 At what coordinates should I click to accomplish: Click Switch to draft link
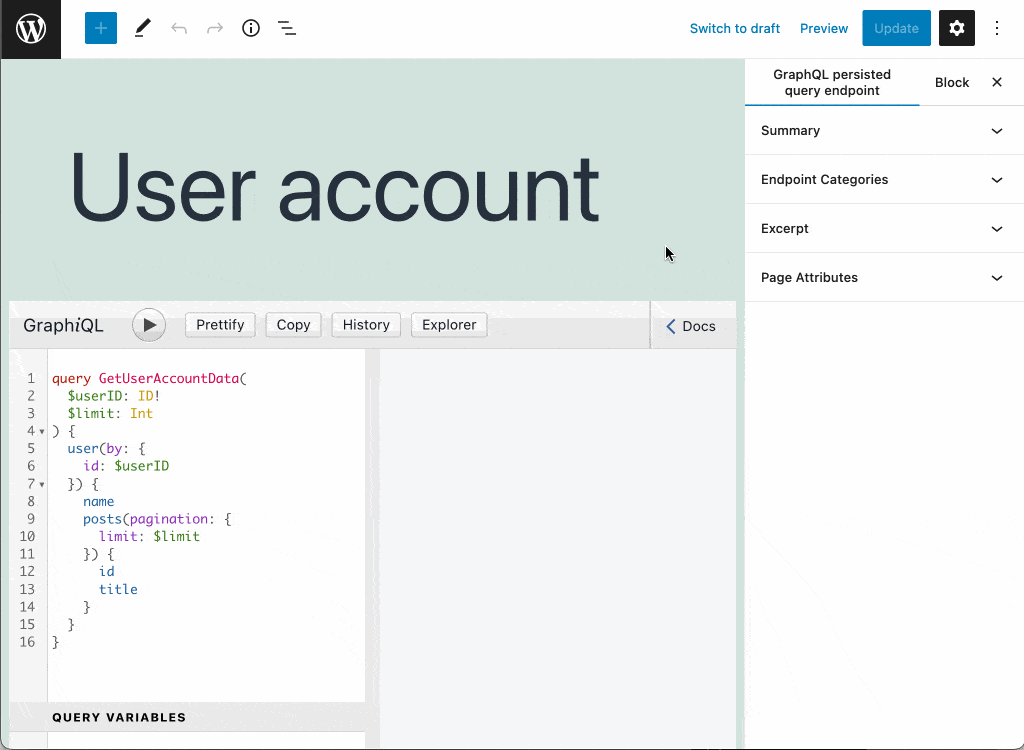(x=735, y=29)
